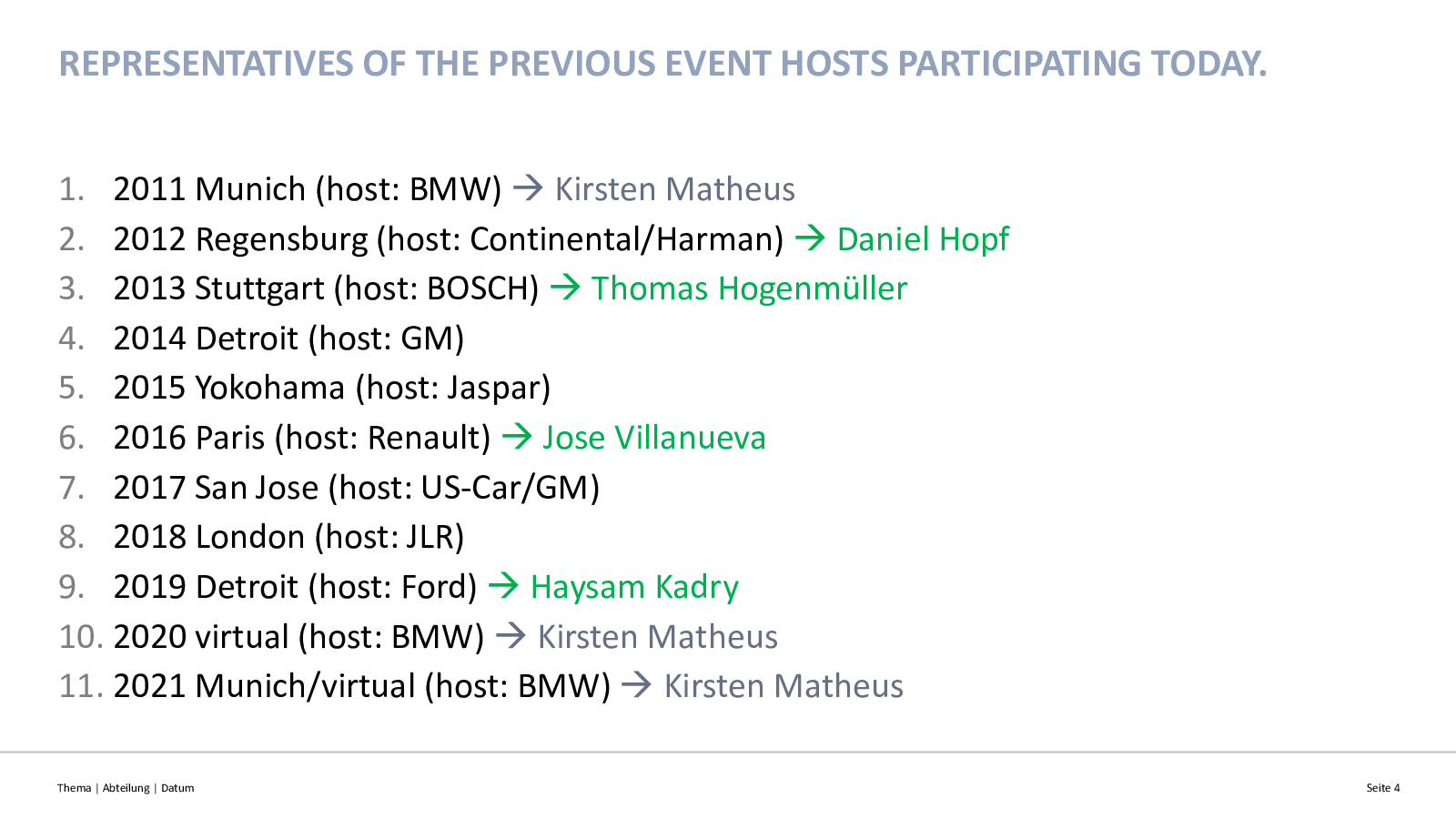Image resolution: width=1456 pixels, height=819 pixels.
Task: Click the name Daniel Hopf
Action: tap(923, 239)
